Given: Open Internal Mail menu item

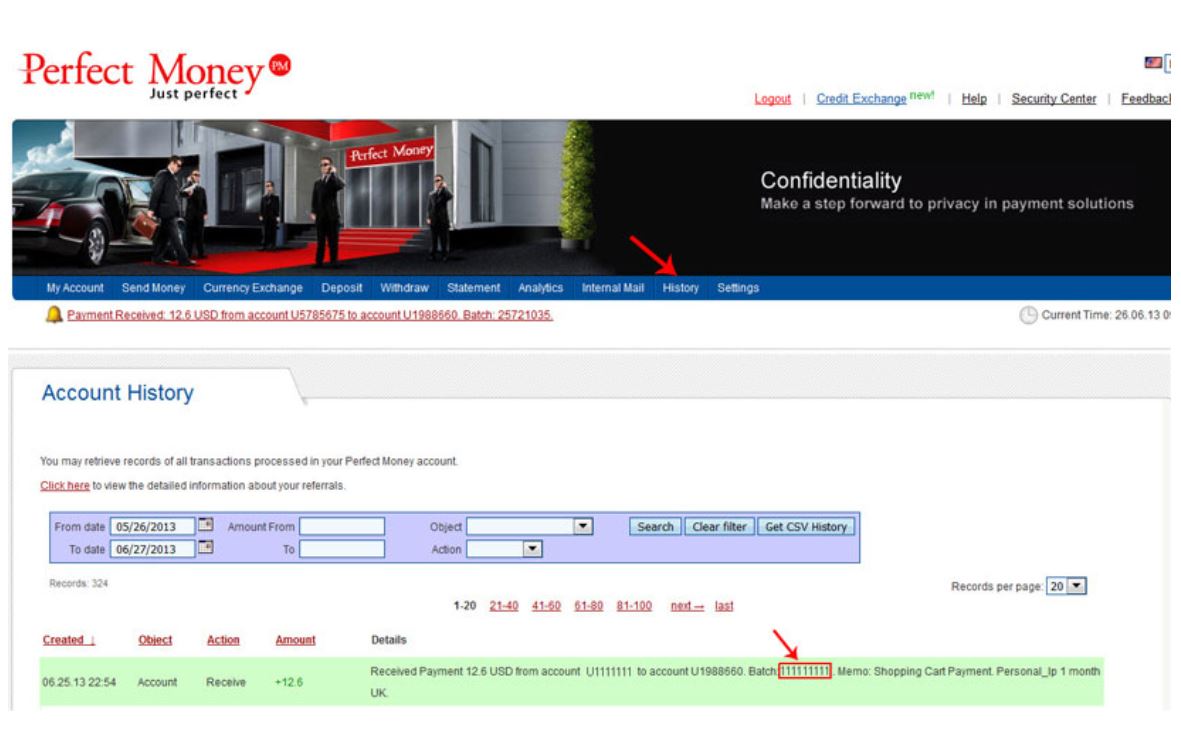Looking at the screenshot, I should (612, 288).
